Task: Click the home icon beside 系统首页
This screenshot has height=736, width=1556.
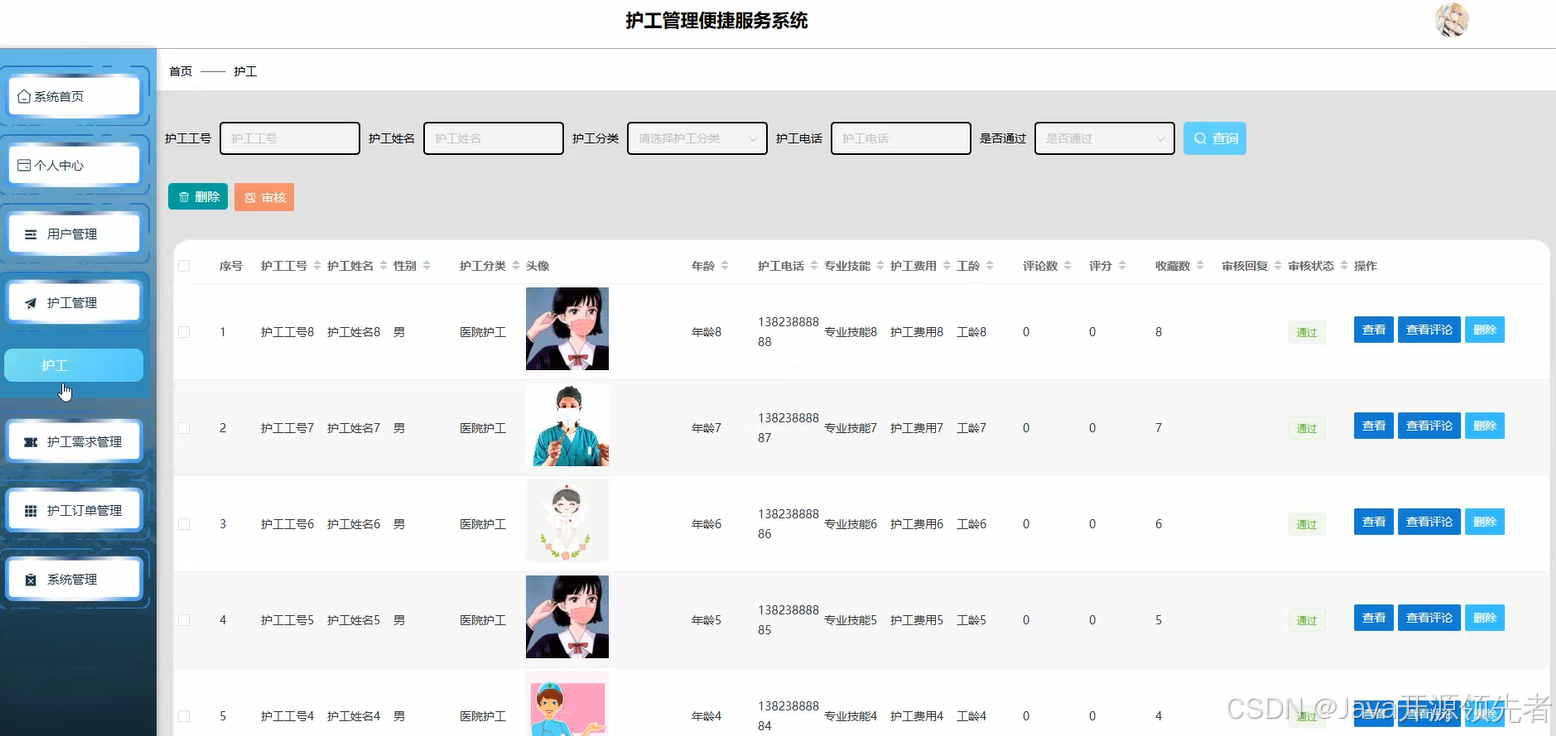Action: pyautogui.click(x=24, y=97)
